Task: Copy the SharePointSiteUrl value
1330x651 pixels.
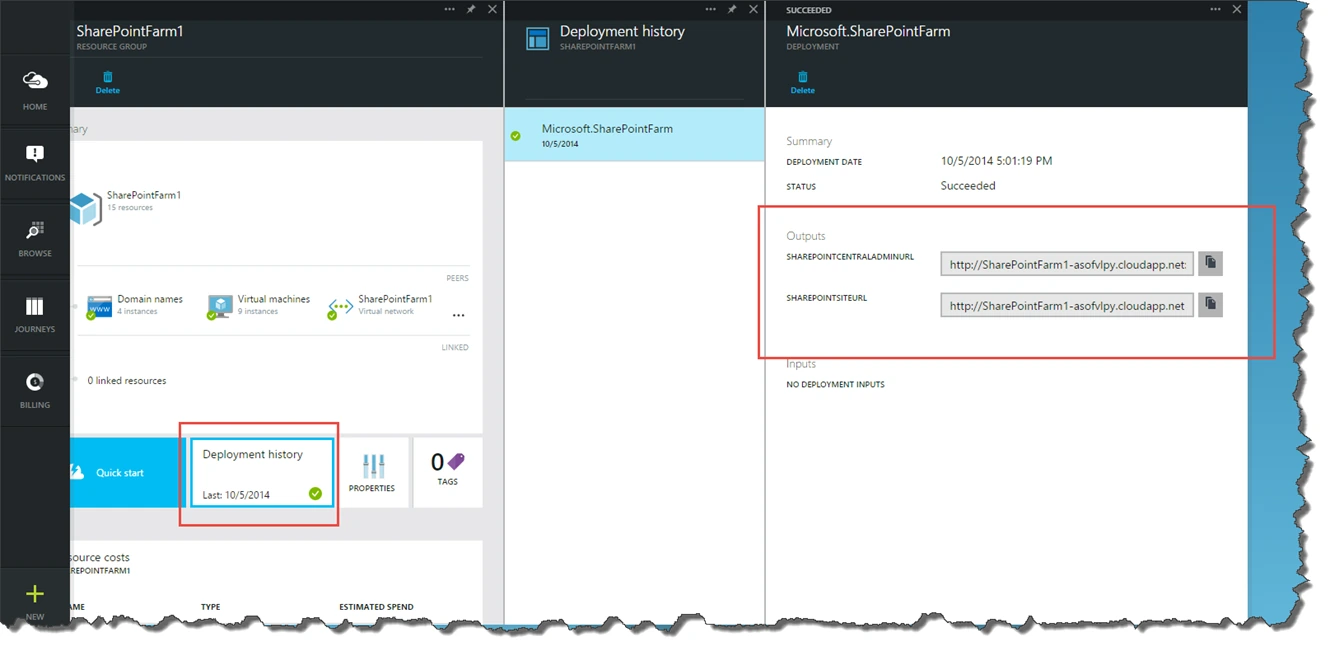Action: pos(1210,304)
